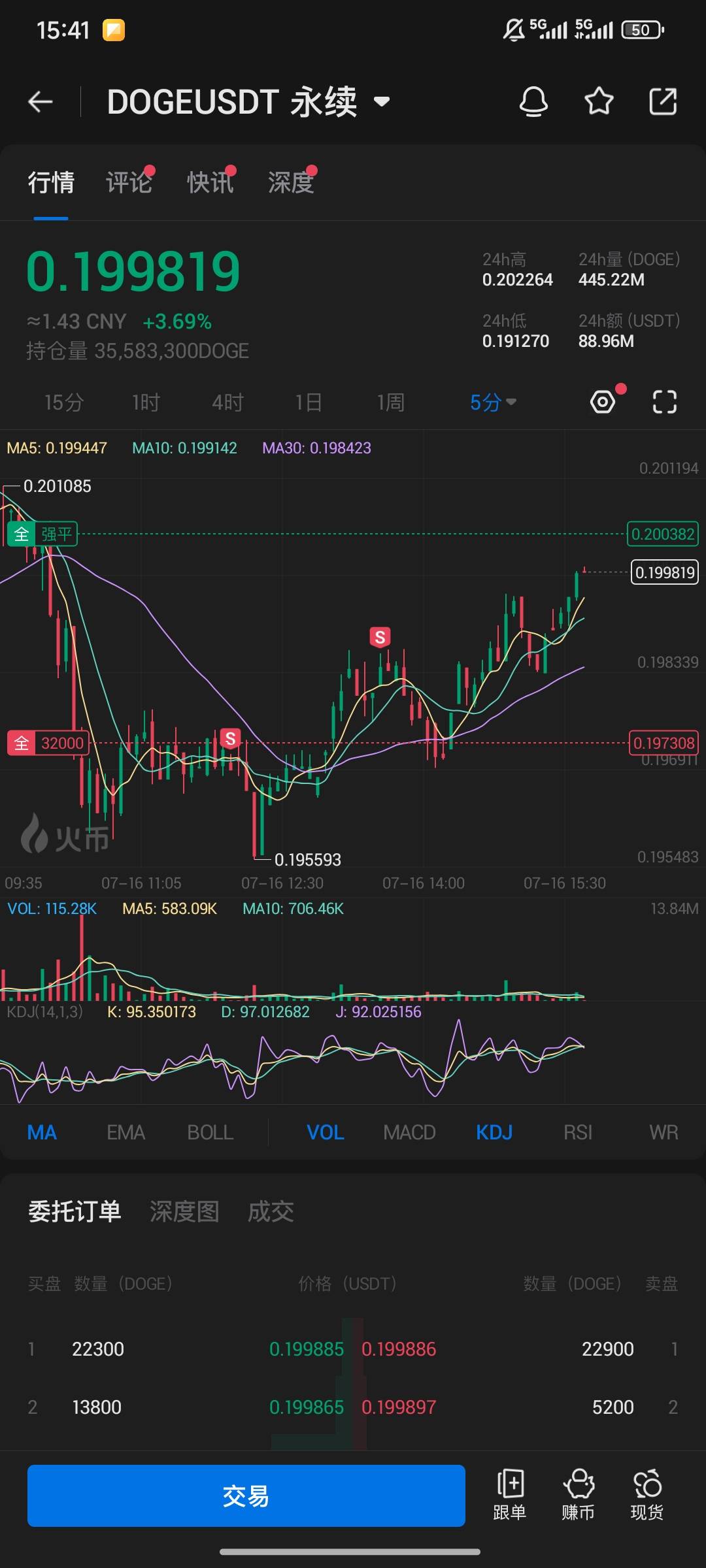Share chart via export icon
Image resolution: width=706 pixels, height=1568 pixels.
coord(663,102)
